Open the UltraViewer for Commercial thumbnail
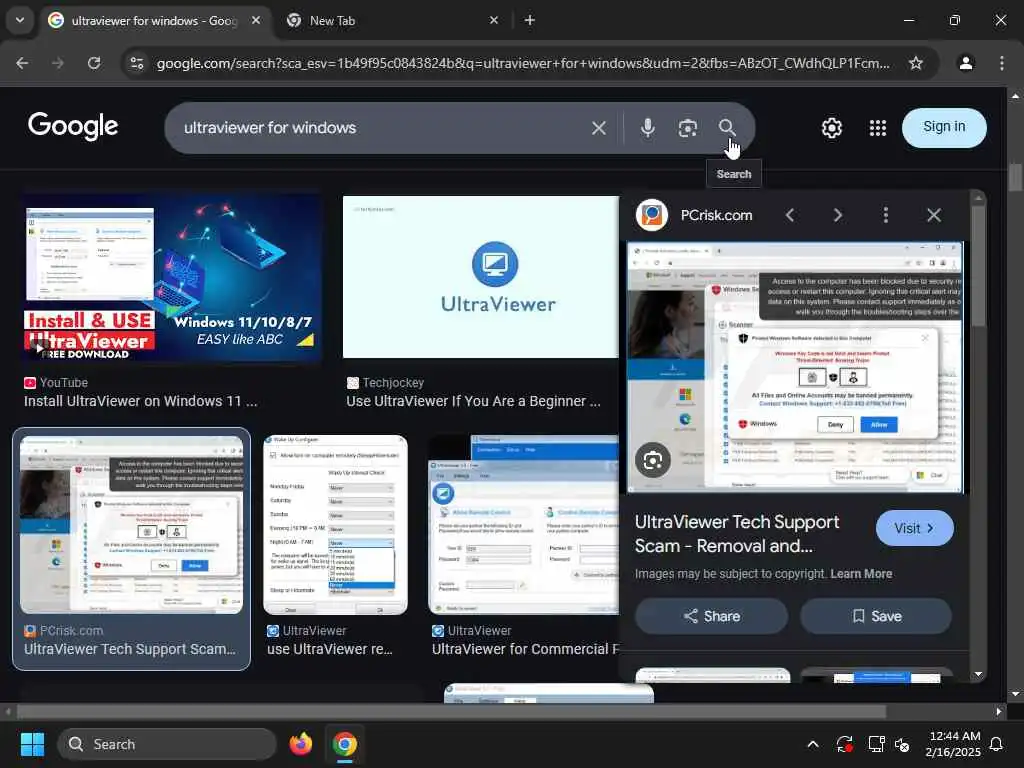 click(523, 525)
